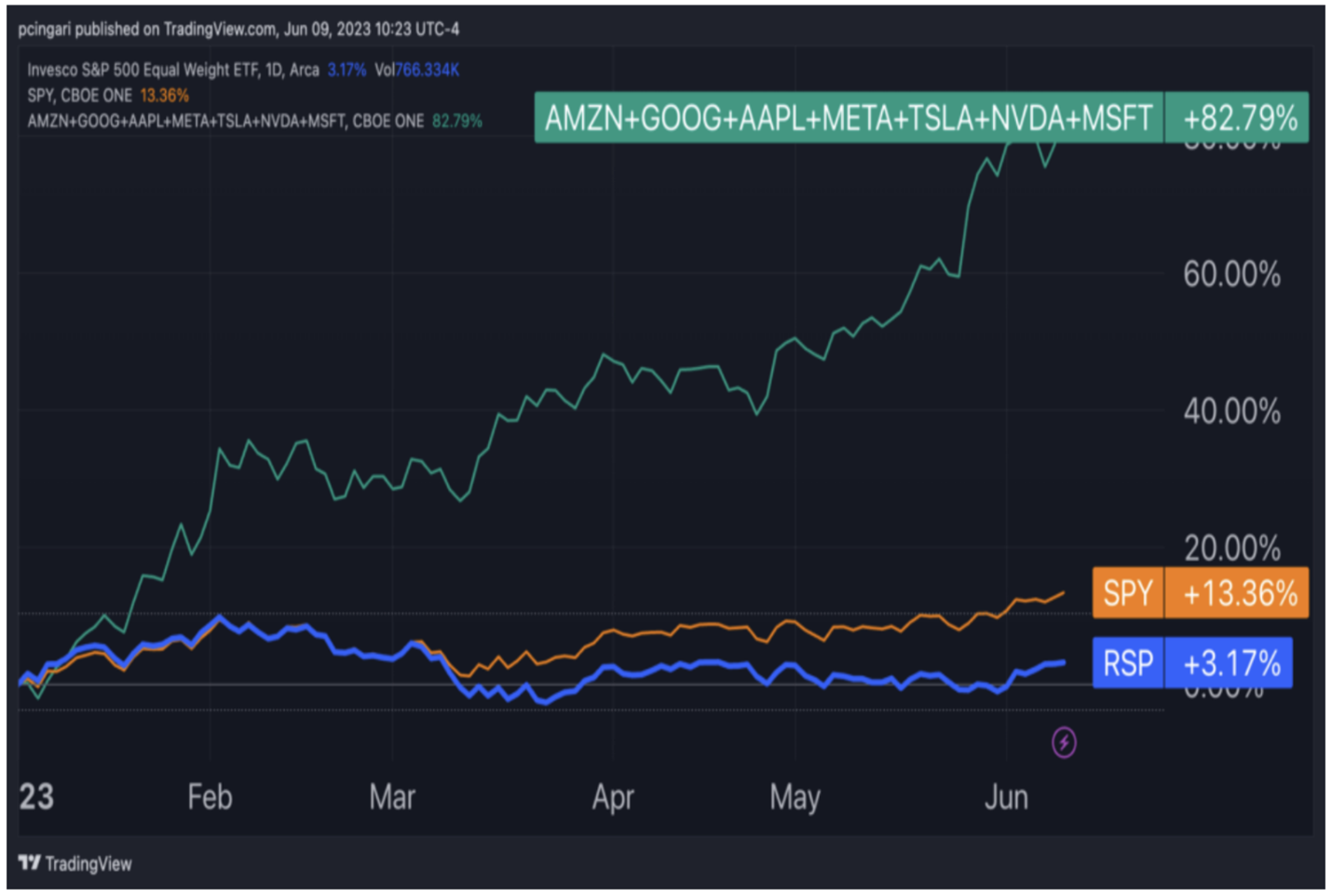This screenshot has height=896, width=1332.
Task: Click the blue RSP series label
Action: 1128,663
